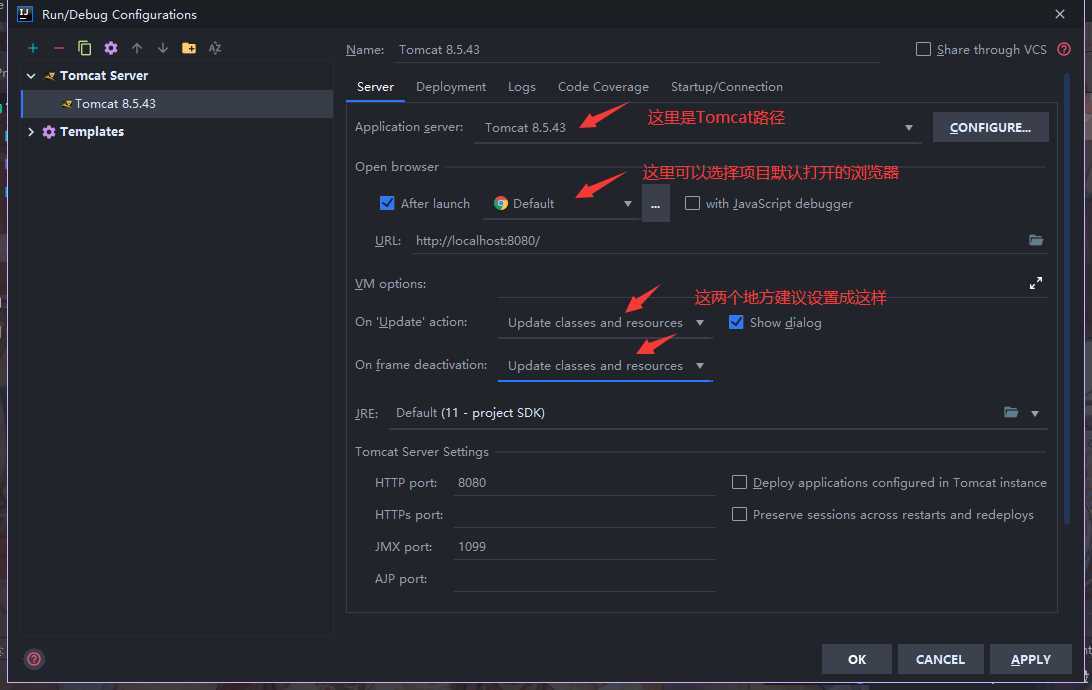Screen dimensions: 1092x690
Task: Select the Templates tree item
Action: pyautogui.click(x=91, y=132)
